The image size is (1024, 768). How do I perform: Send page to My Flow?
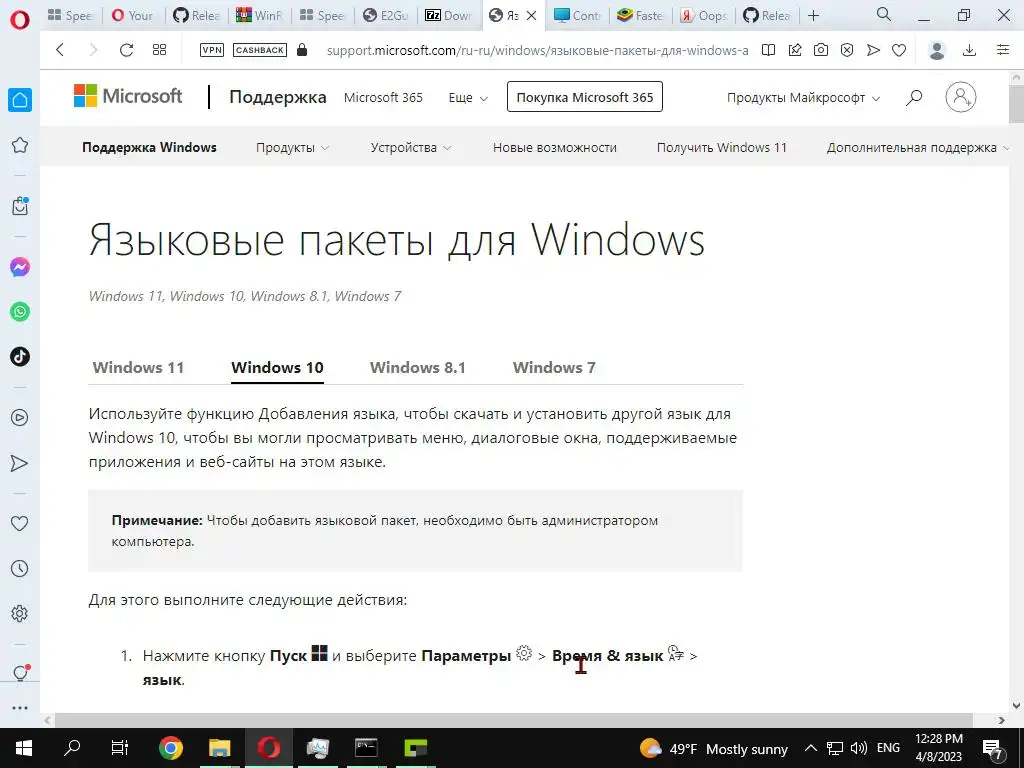point(873,50)
